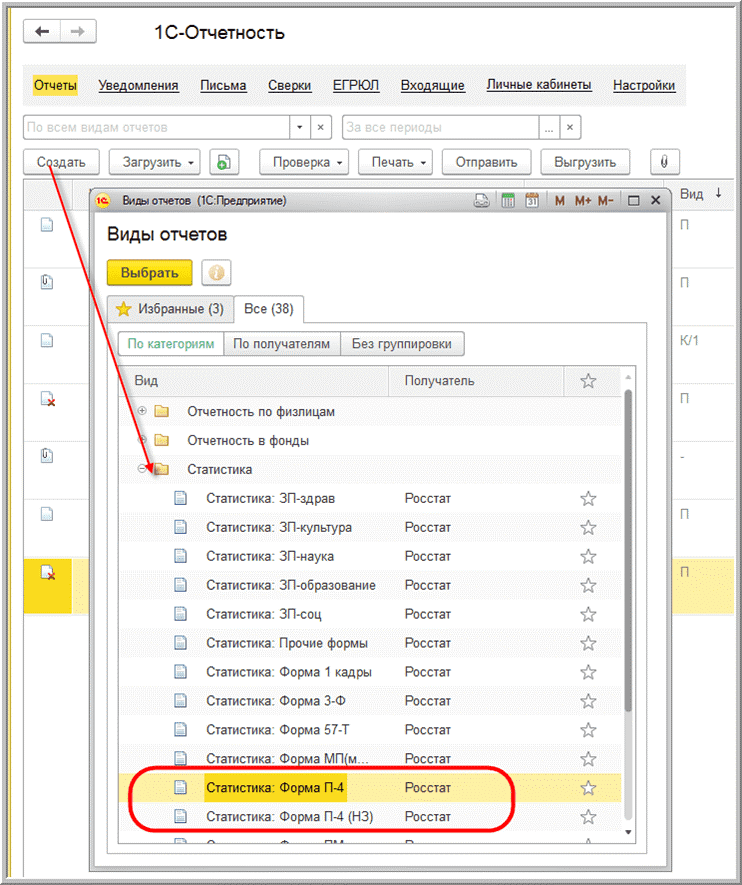Click the green document icon after Загрузить
Viewport: 742px width, 885px height.
[x=226, y=162]
